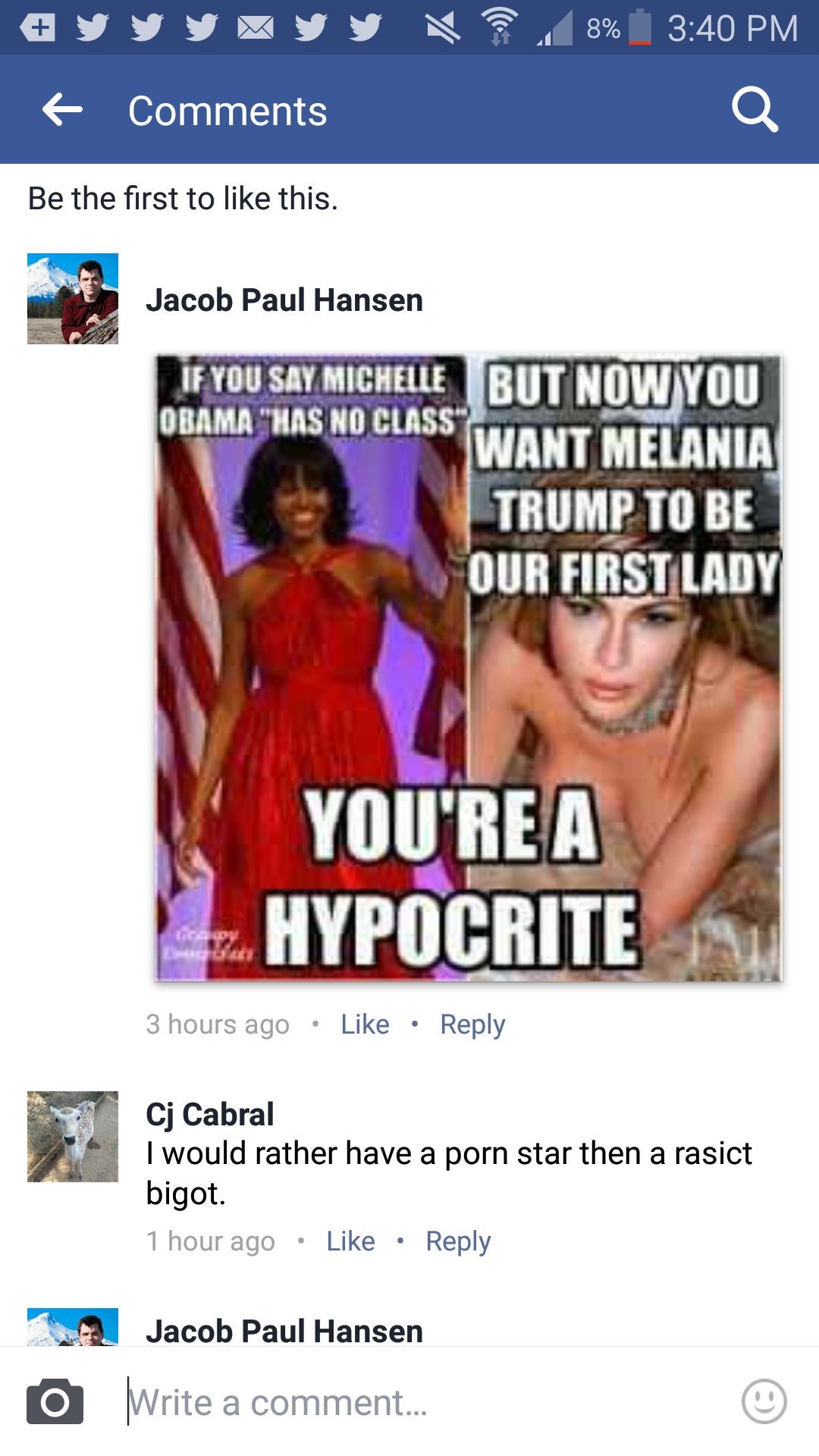Like Jacob Paul Hansen's meme comment
This screenshot has height=1456, width=819.
tap(365, 1025)
